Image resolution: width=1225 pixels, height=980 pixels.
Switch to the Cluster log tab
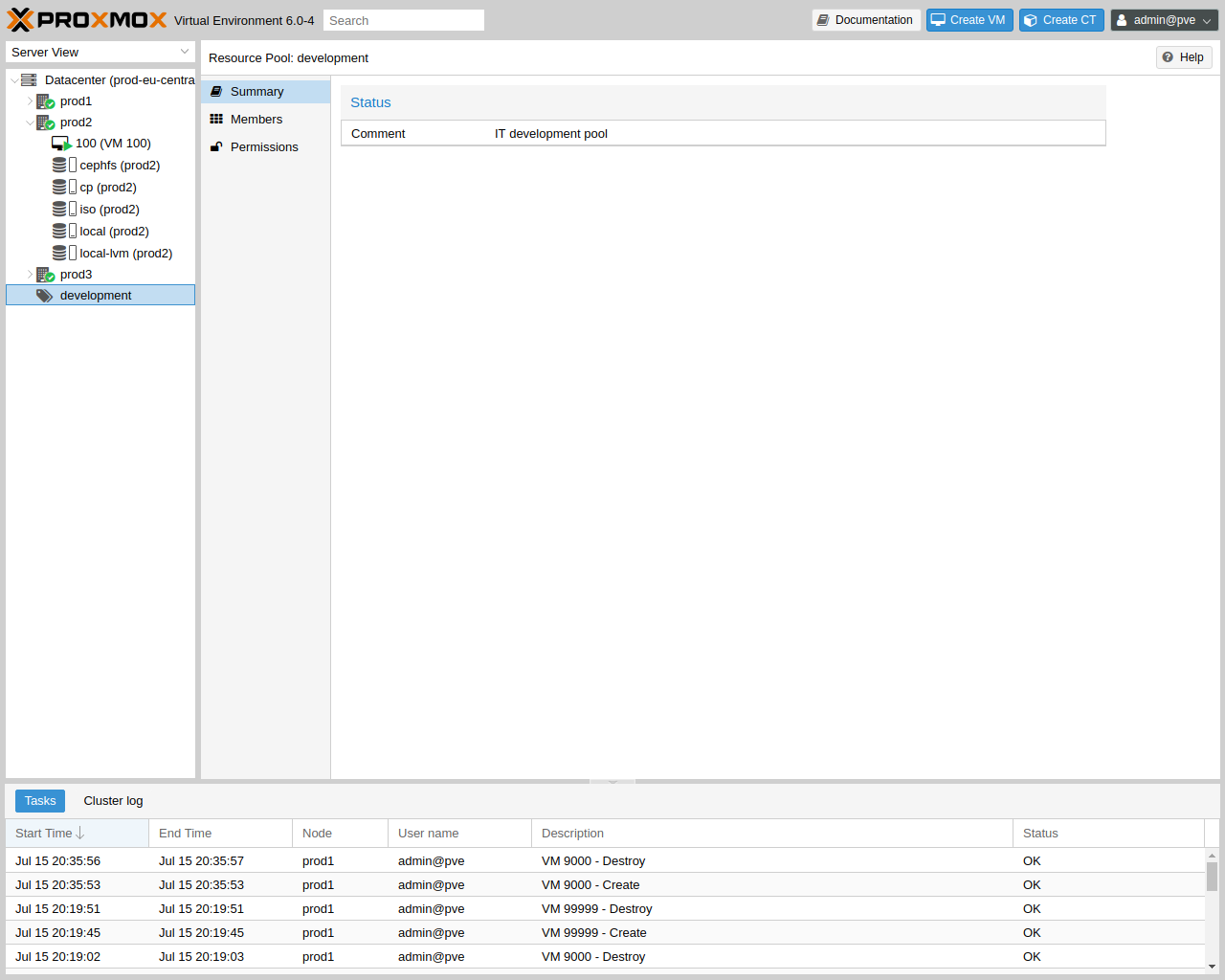[x=113, y=801]
